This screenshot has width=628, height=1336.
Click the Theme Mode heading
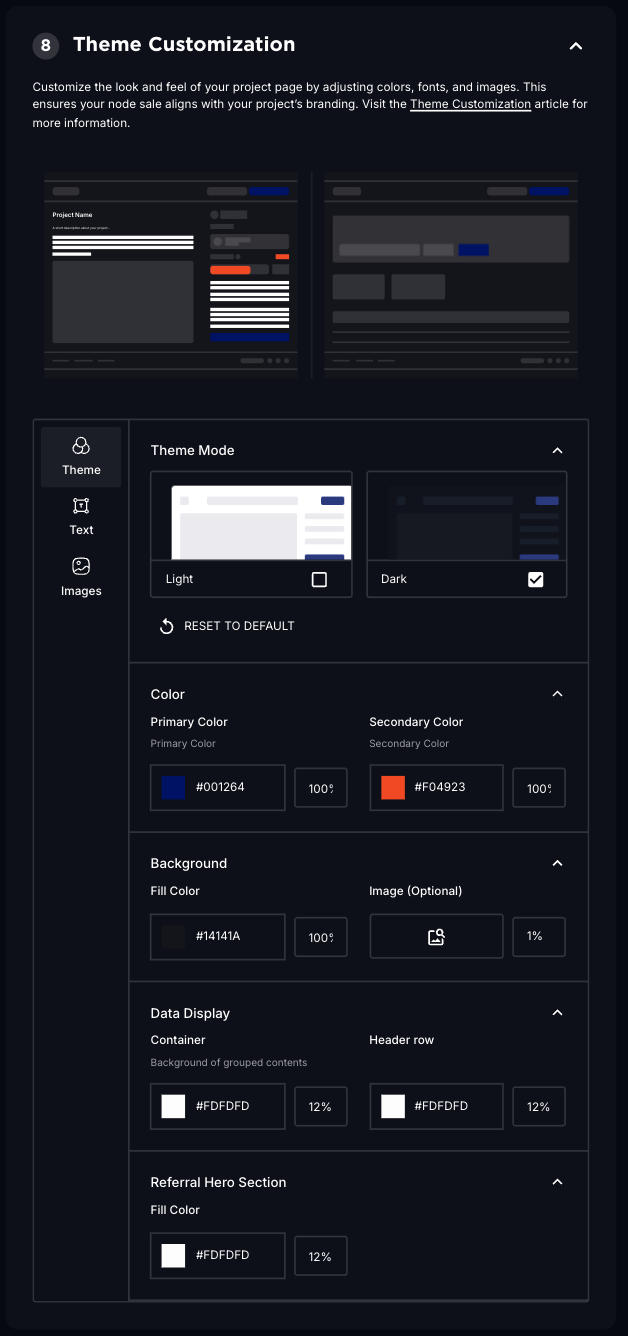[x=192, y=450]
